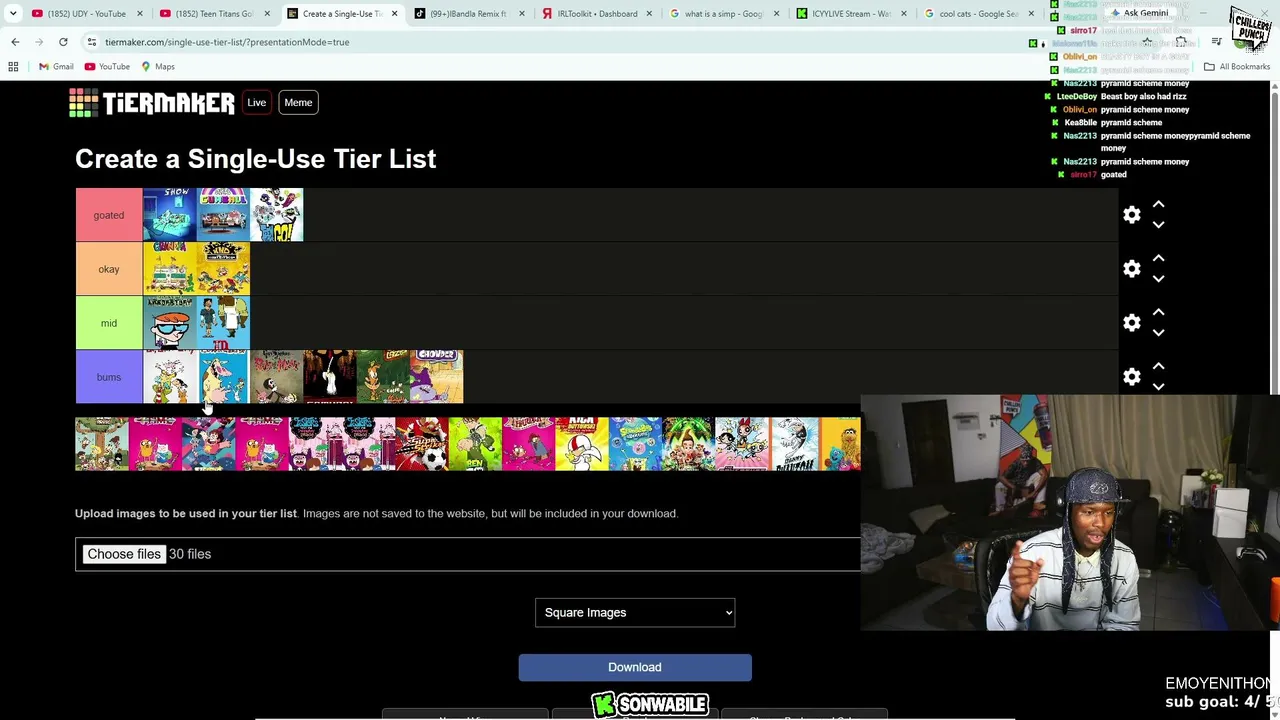
Task: Select the Gumball image in goated tier
Action: (x=223, y=215)
